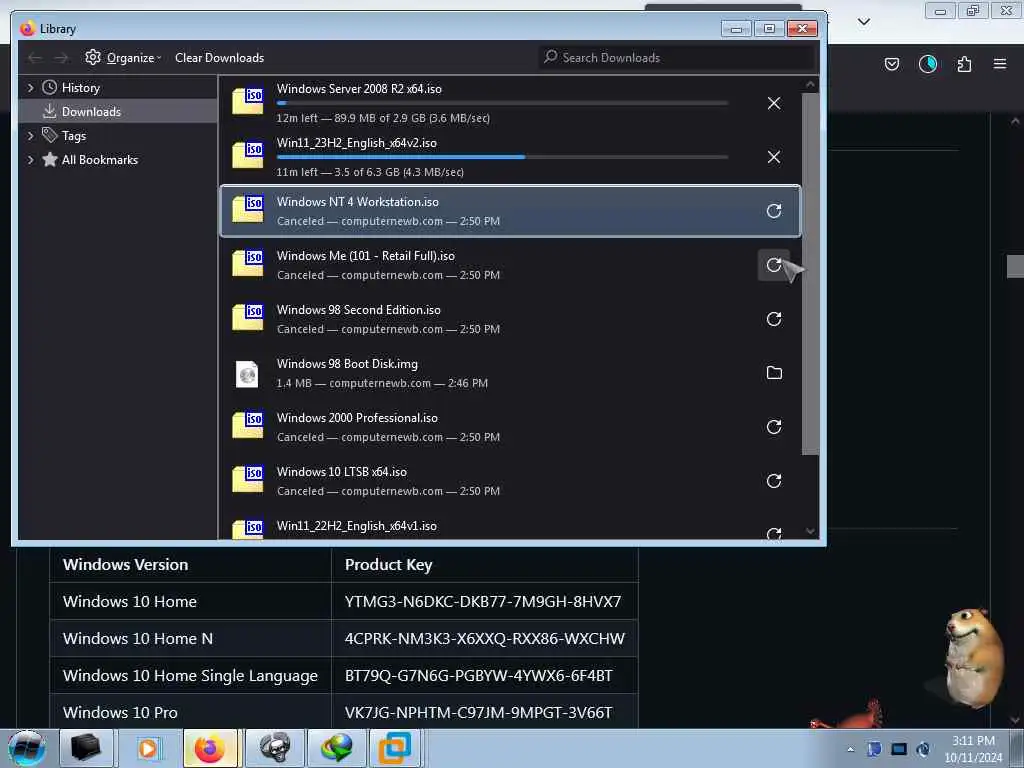Expand the History tree node
1024x768 pixels.
coord(30,88)
